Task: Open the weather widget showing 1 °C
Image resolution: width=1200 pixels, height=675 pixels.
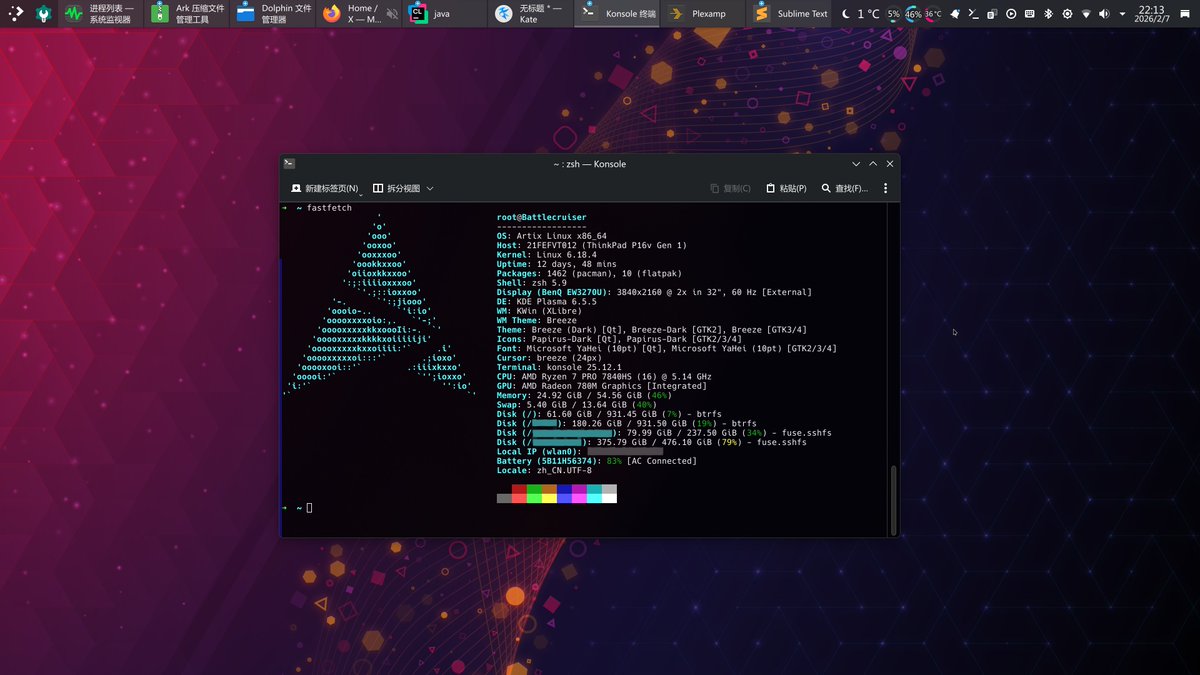Action: (x=861, y=14)
